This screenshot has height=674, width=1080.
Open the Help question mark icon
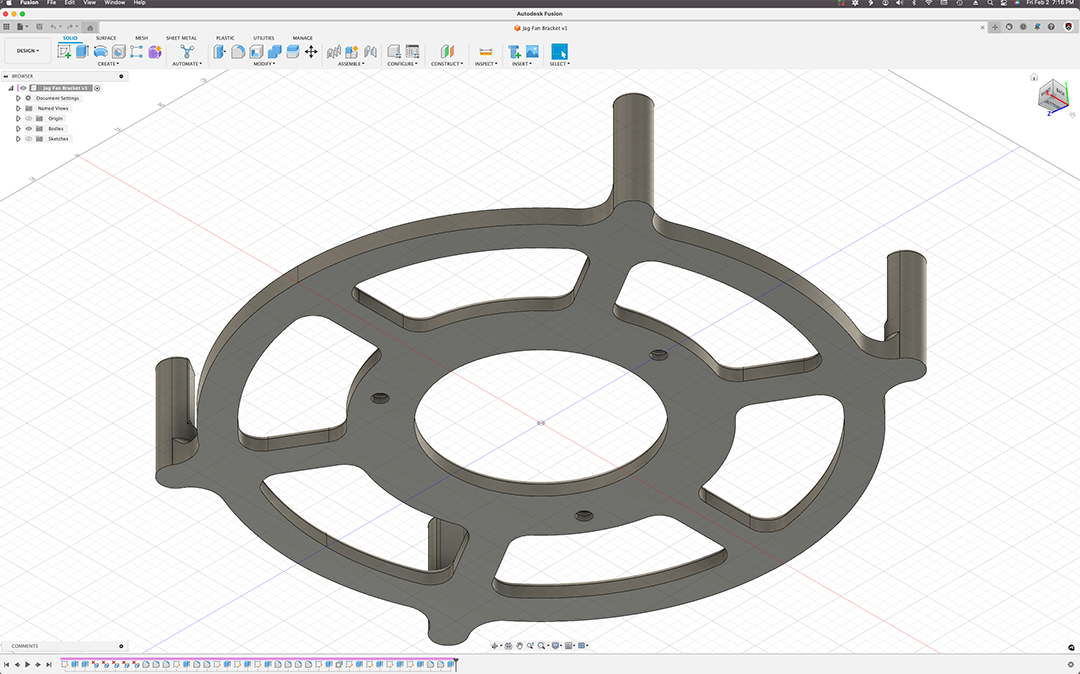tap(1051, 27)
